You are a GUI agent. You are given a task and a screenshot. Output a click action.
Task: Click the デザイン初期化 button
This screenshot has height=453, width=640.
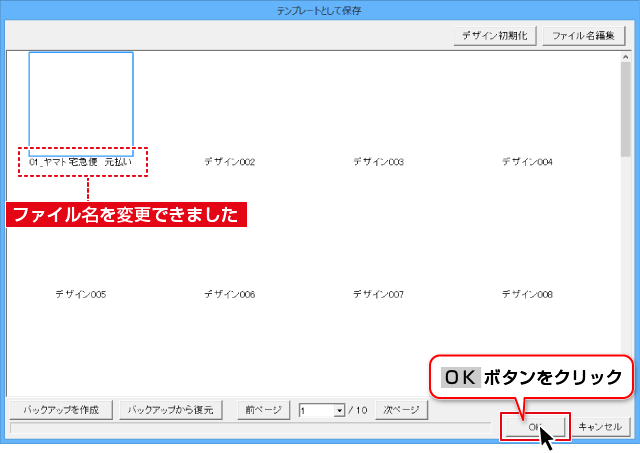pos(495,36)
